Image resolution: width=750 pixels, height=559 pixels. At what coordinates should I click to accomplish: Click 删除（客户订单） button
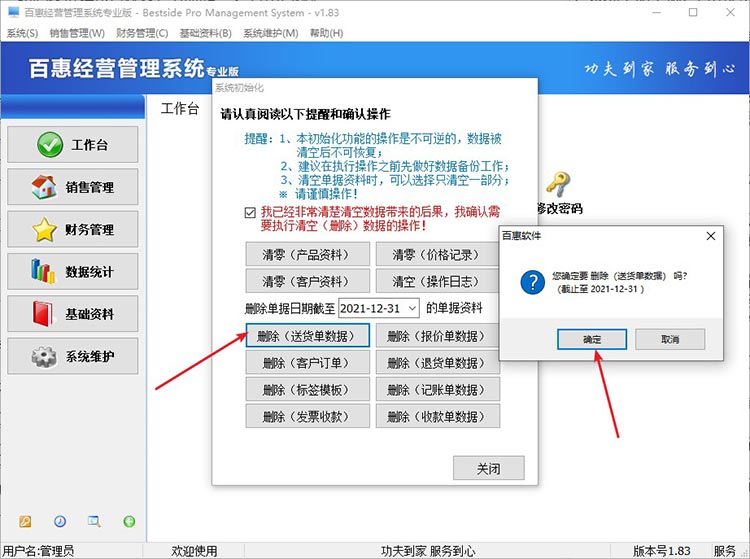click(x=308, y=362)
